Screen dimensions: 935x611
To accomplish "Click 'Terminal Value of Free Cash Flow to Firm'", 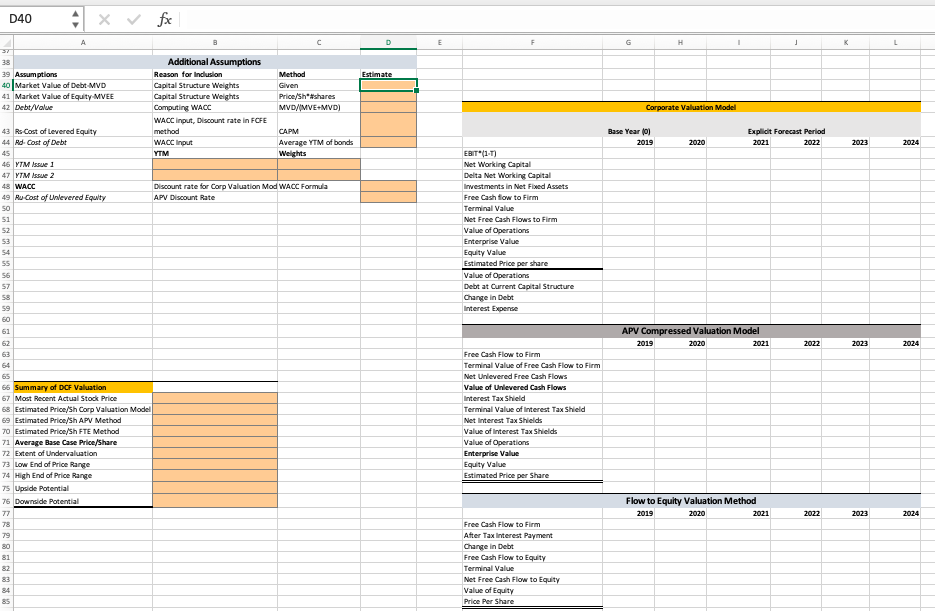I will point(532,365).
